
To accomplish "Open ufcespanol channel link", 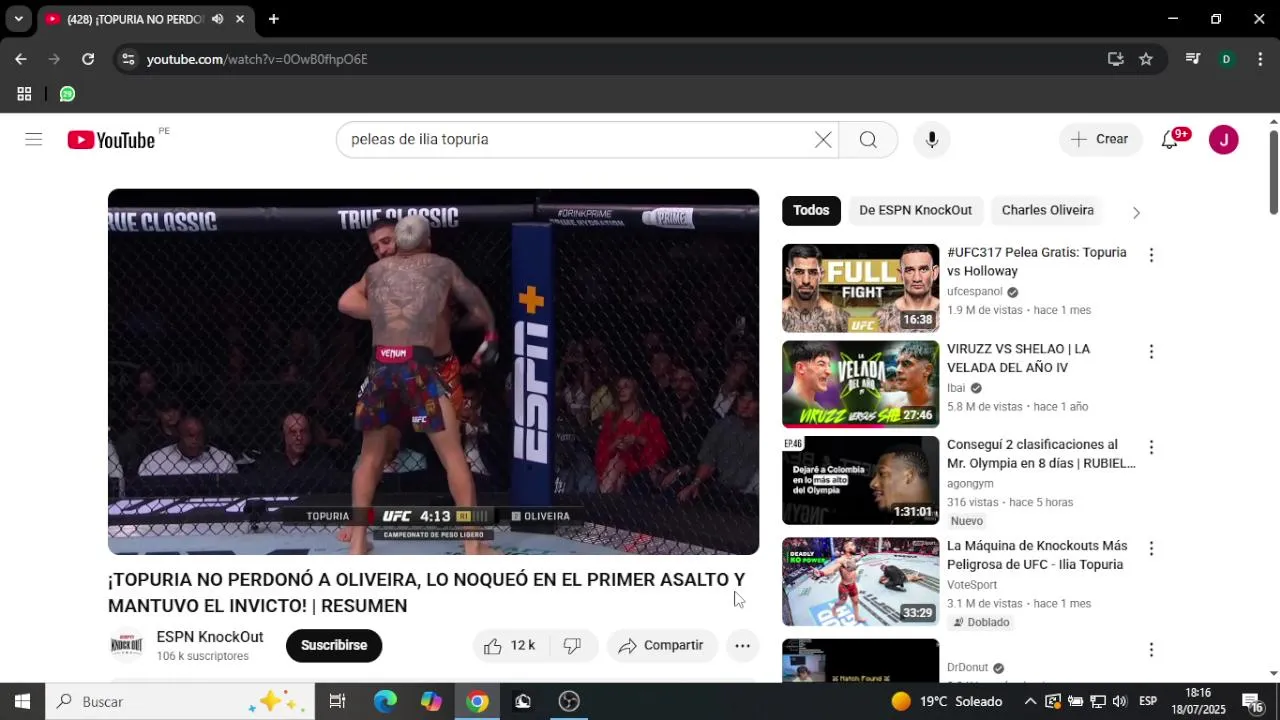I will coord(975,292).
